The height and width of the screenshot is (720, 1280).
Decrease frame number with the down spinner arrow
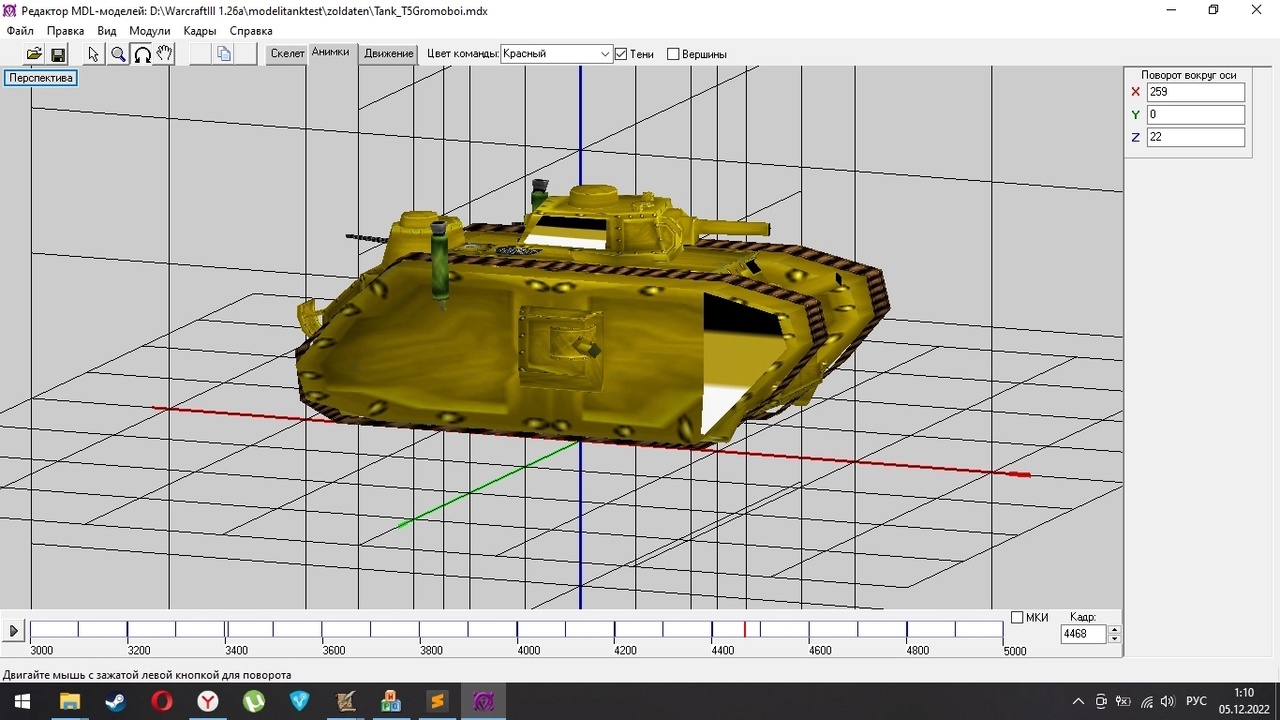point(1115,638)
